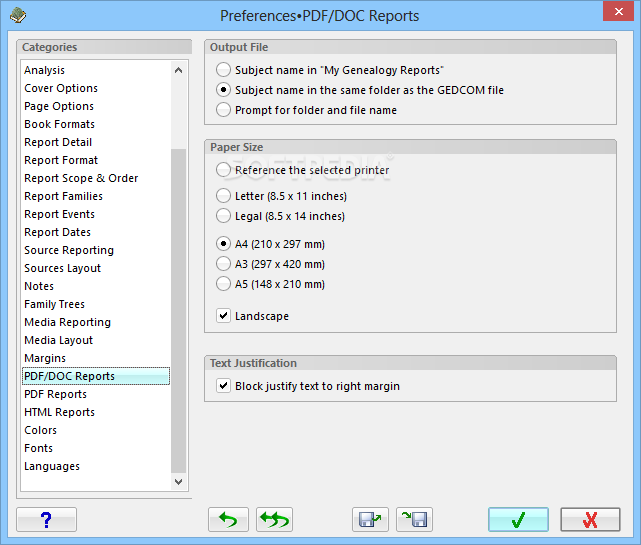Close the Preferences dialog window
The height and width of the screenshot is (545, 641).
coord(619,11)
